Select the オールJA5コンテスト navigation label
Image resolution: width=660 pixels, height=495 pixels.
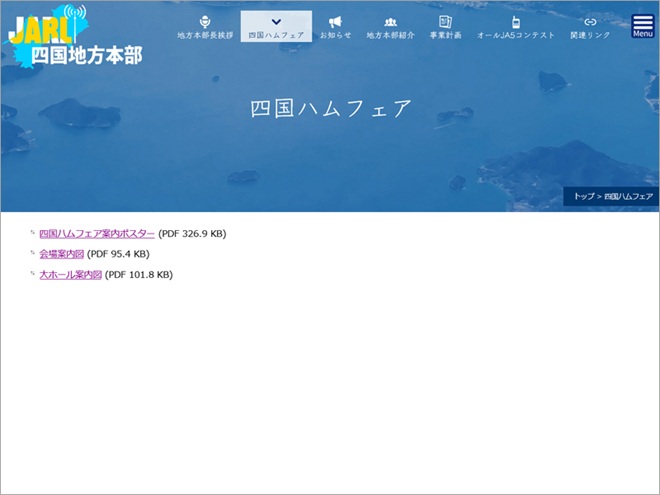515,35
